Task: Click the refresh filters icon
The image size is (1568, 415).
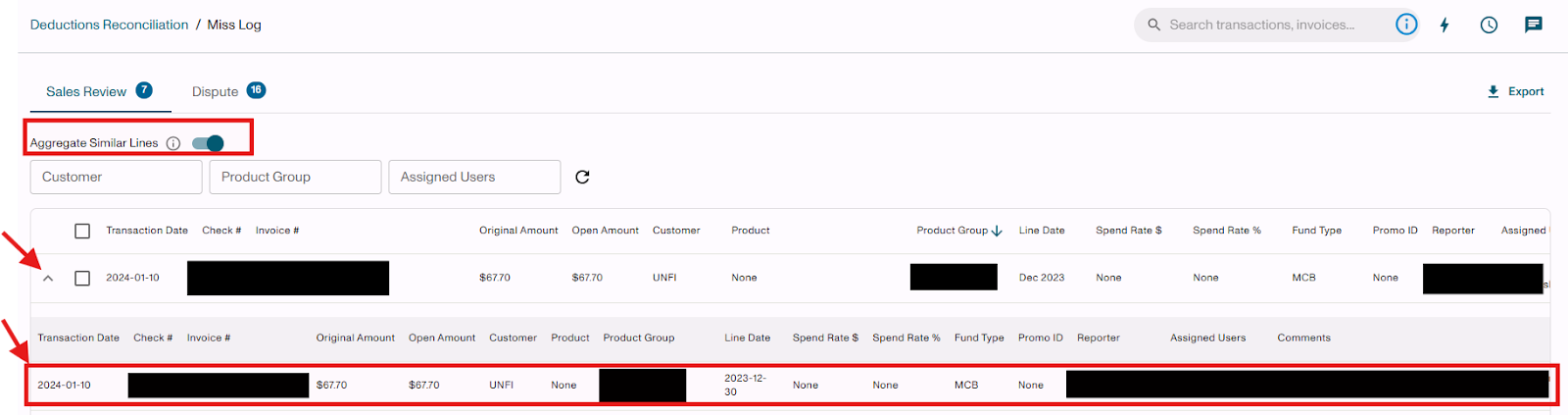Action: [582, 177]
